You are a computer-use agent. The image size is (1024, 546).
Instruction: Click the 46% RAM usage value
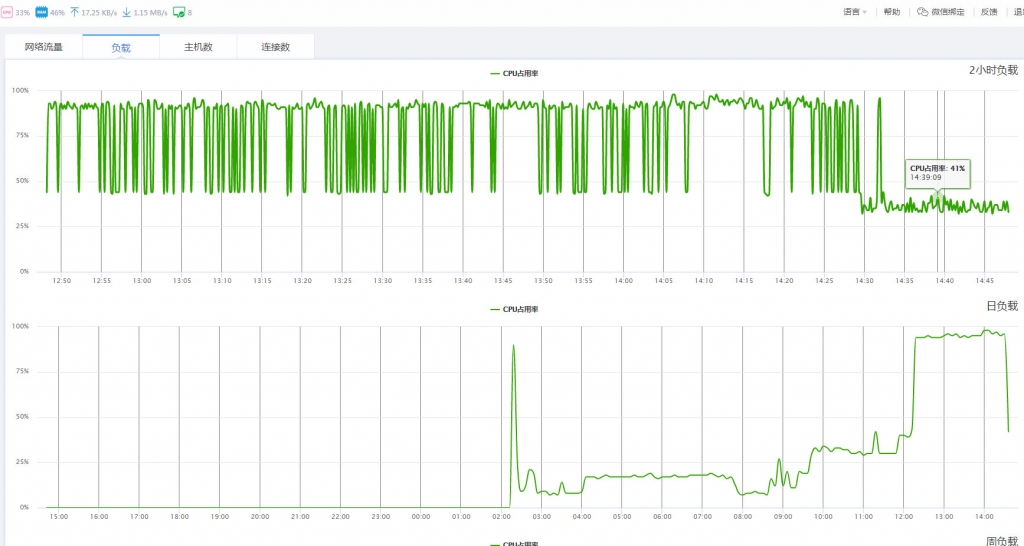point(58,12)
